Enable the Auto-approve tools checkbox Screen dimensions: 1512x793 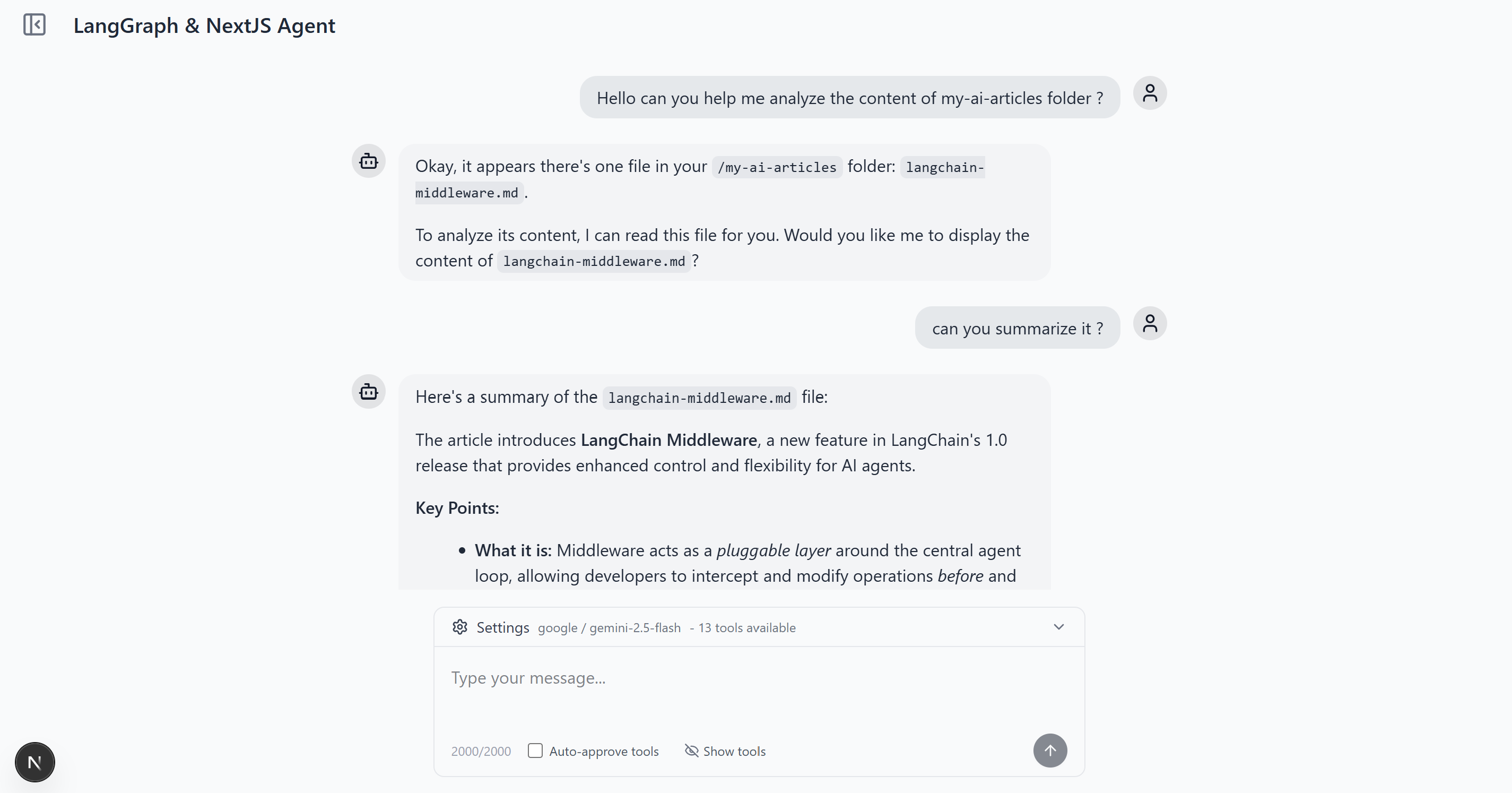click(535, 751)
